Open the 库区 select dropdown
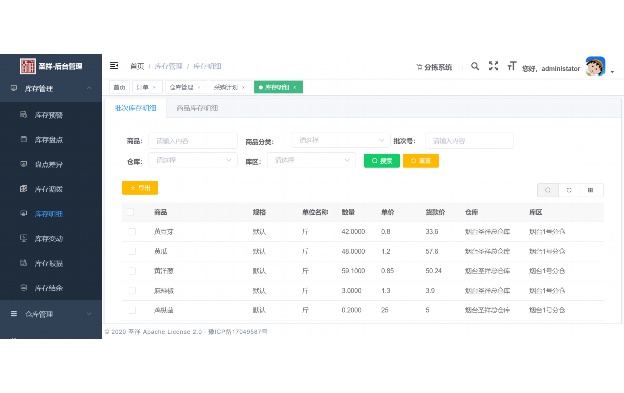624x393 pixels. click(311, 160)
